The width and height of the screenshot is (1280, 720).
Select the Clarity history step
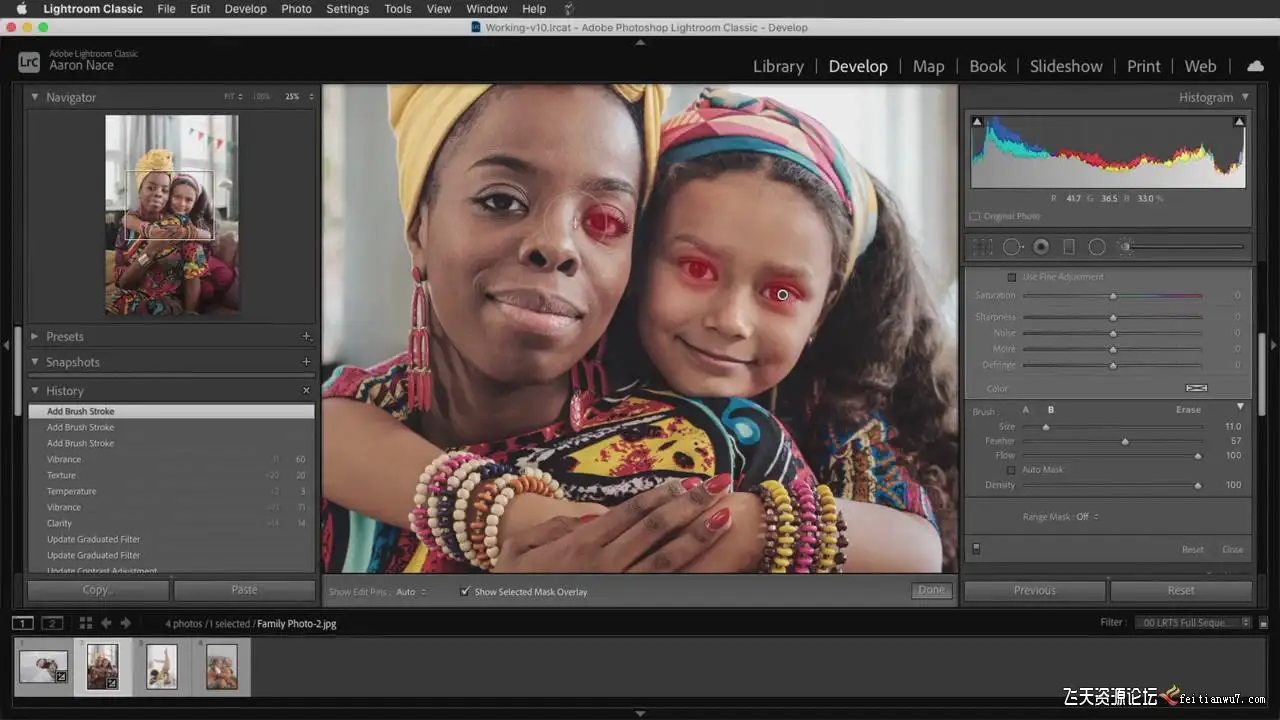point(171,523)
